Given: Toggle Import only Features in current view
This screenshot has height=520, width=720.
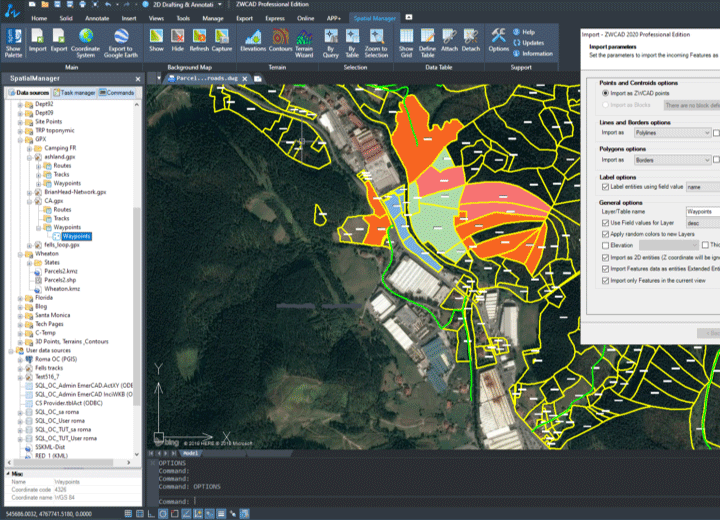Looking at the screenshot, I should tap(605, 281).
